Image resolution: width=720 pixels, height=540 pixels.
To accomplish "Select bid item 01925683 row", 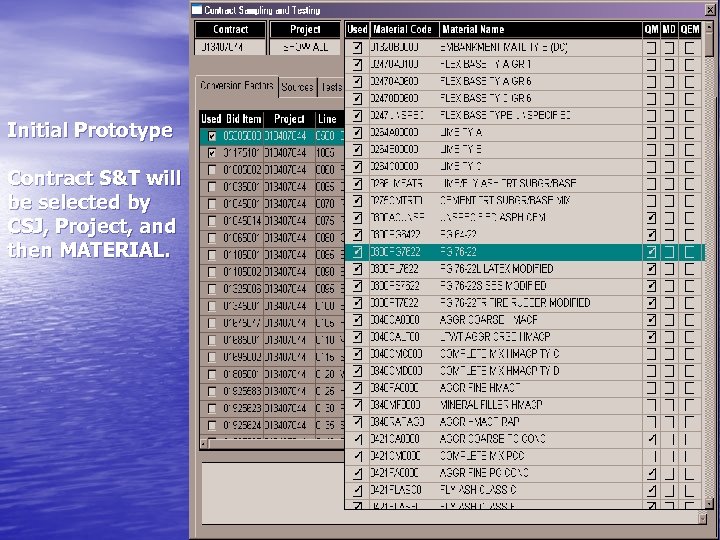I will [x=272, y=391].
